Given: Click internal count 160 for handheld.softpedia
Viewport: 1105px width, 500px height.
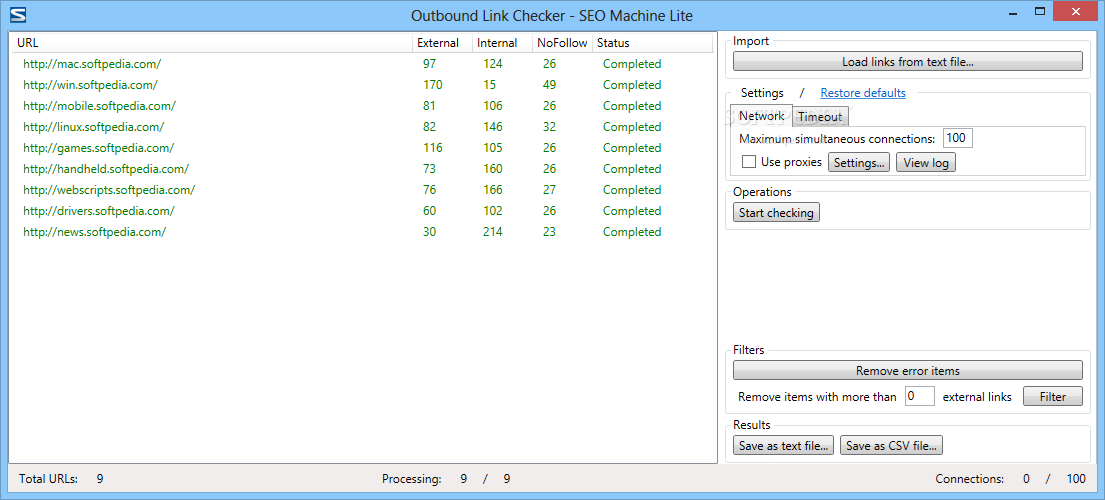Looking at the screenshot, I should [493, 169].
